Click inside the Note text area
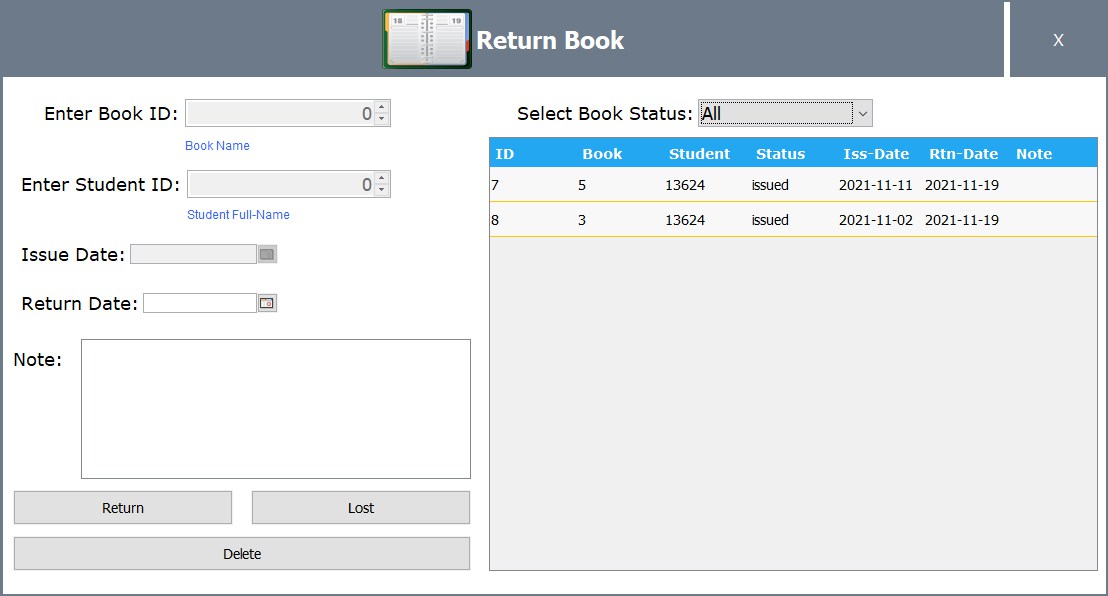This screenshot has width=1108, height=596. pyautogui.click(x=276, y=409)
